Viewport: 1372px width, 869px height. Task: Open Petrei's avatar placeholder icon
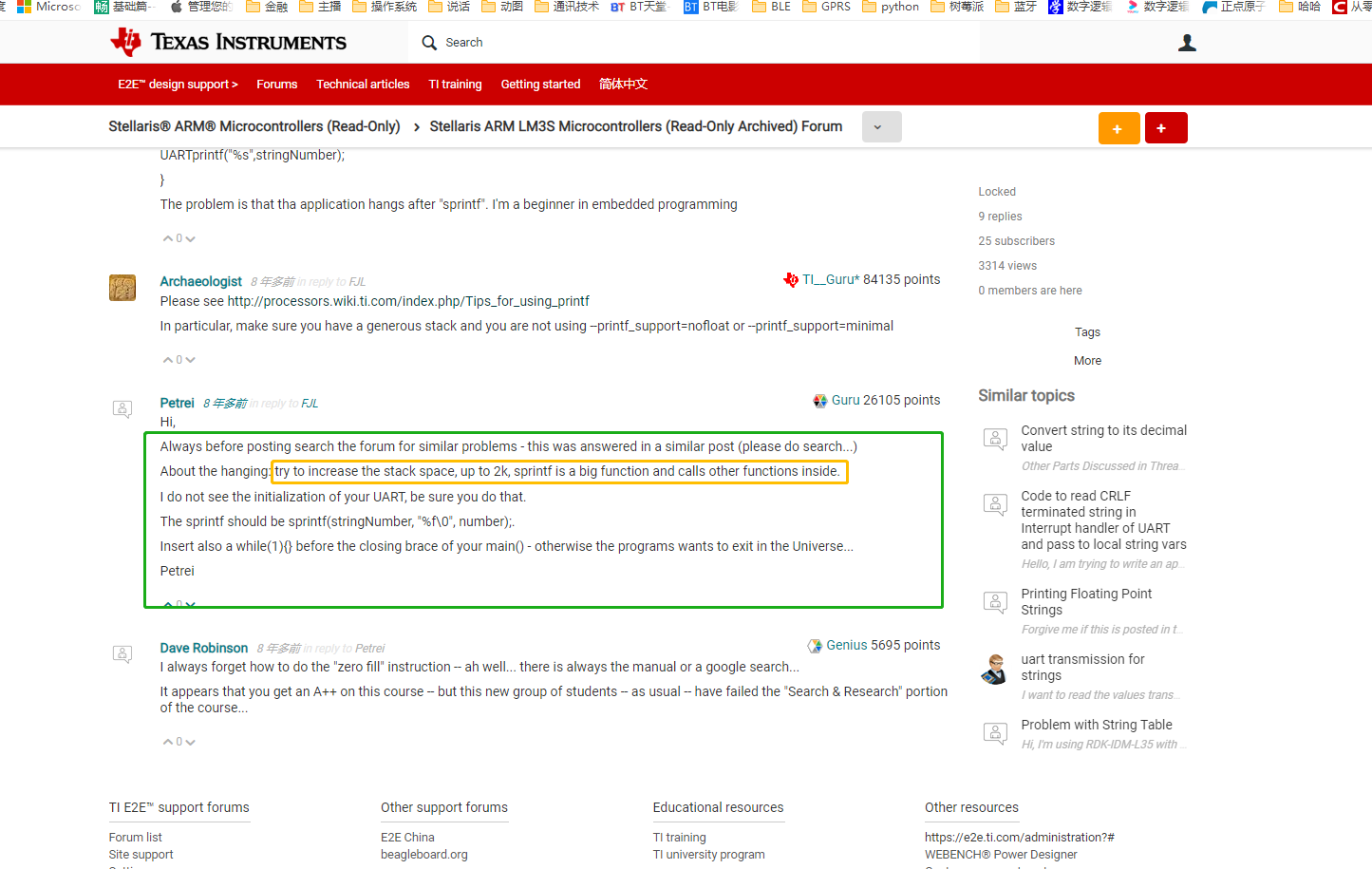click(122, 408)
